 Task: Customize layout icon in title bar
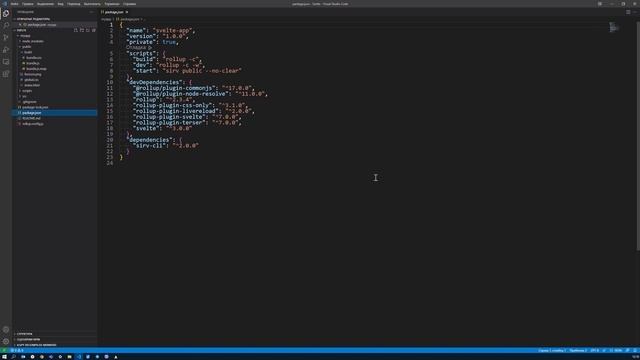600,4
